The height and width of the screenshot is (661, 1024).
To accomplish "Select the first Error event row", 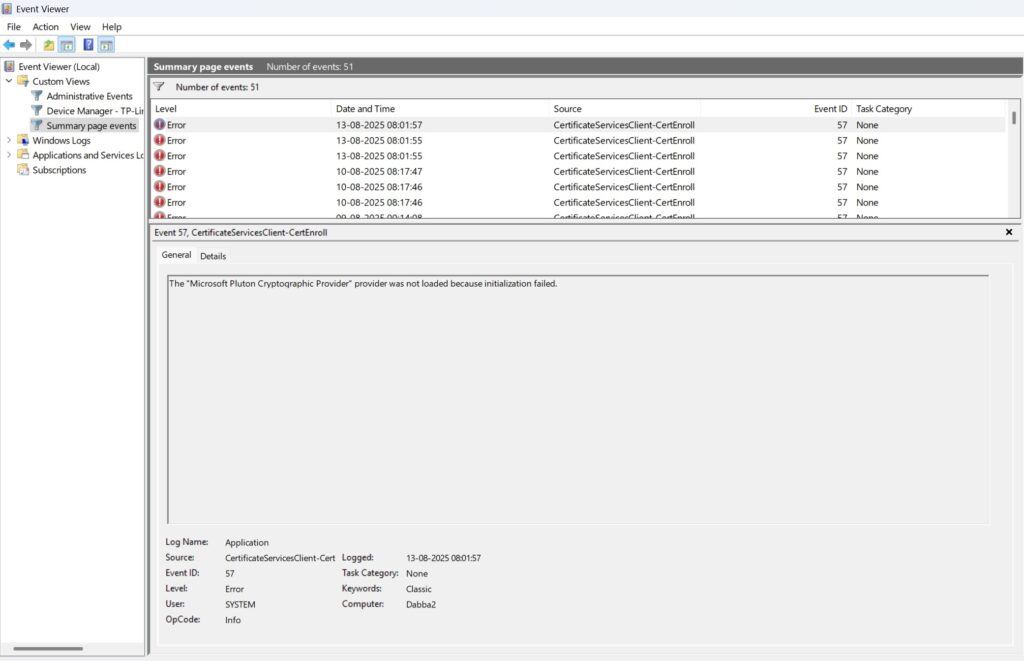I will (300, 124).
